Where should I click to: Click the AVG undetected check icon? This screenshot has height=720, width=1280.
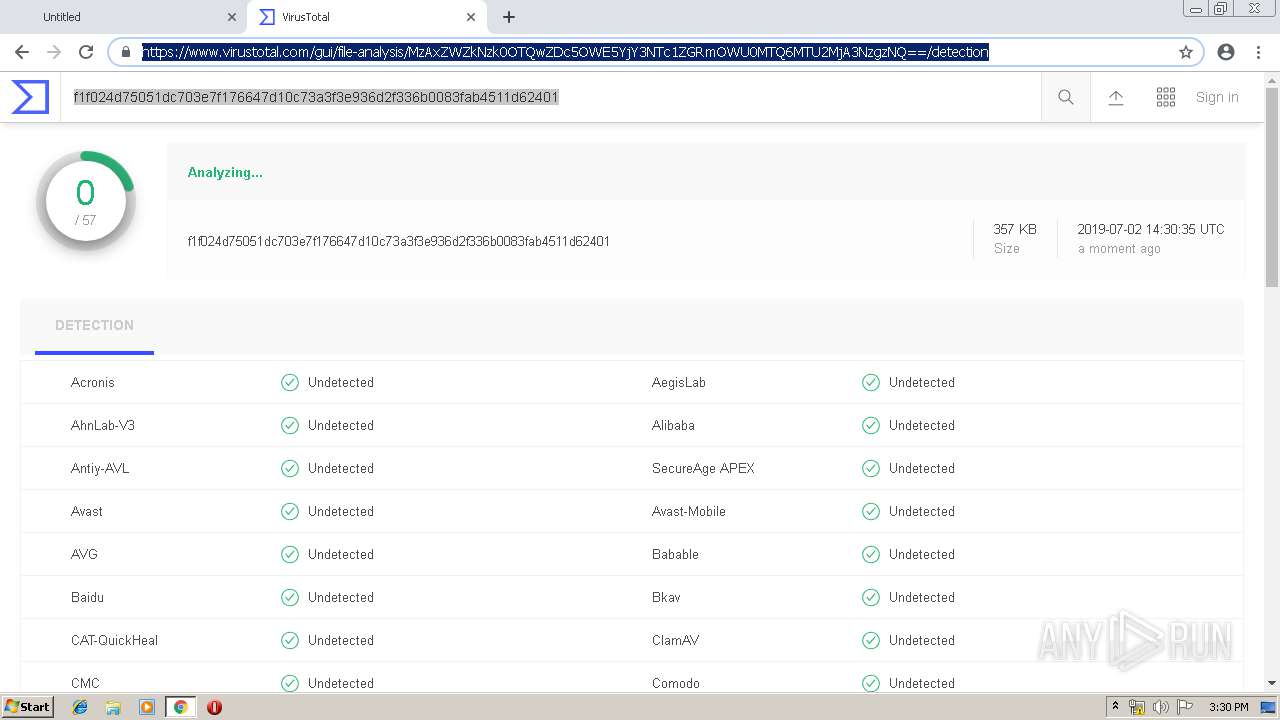[x=290, y=554]
